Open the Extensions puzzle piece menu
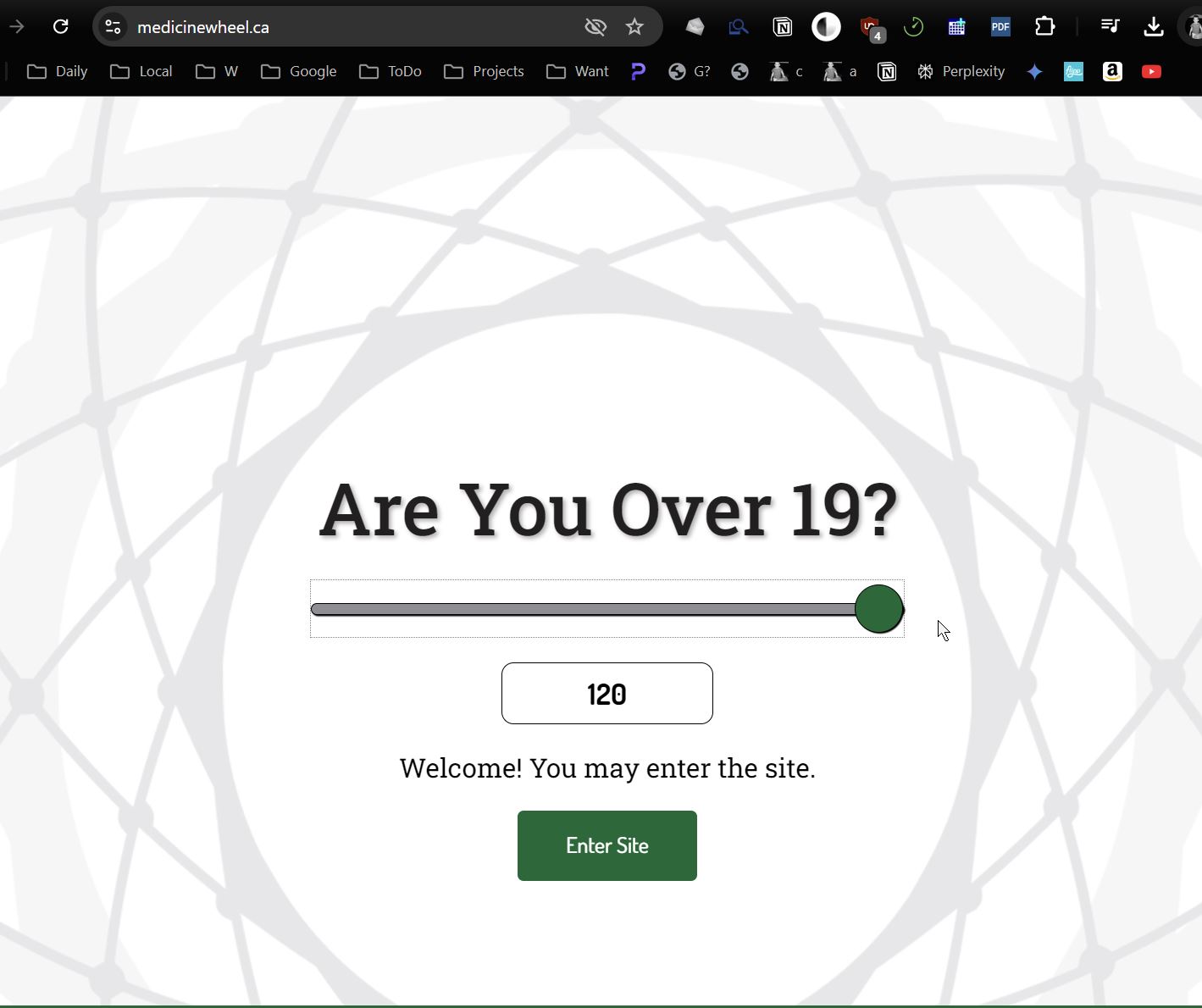 1044,27
